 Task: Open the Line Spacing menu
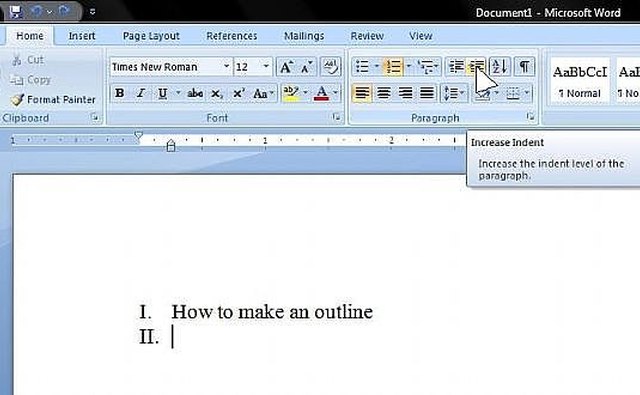coord(454,93)
